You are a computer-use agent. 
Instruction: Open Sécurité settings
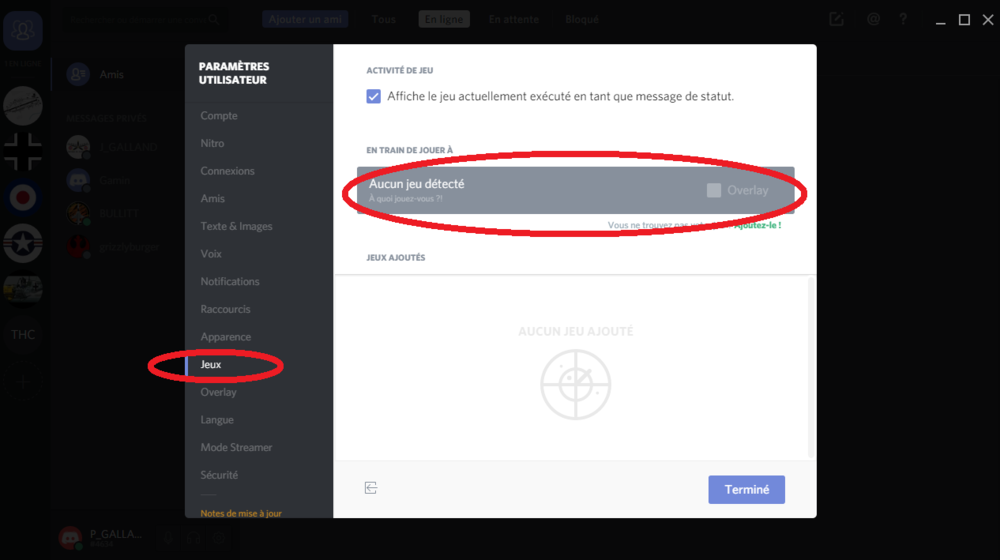(219, 475)
